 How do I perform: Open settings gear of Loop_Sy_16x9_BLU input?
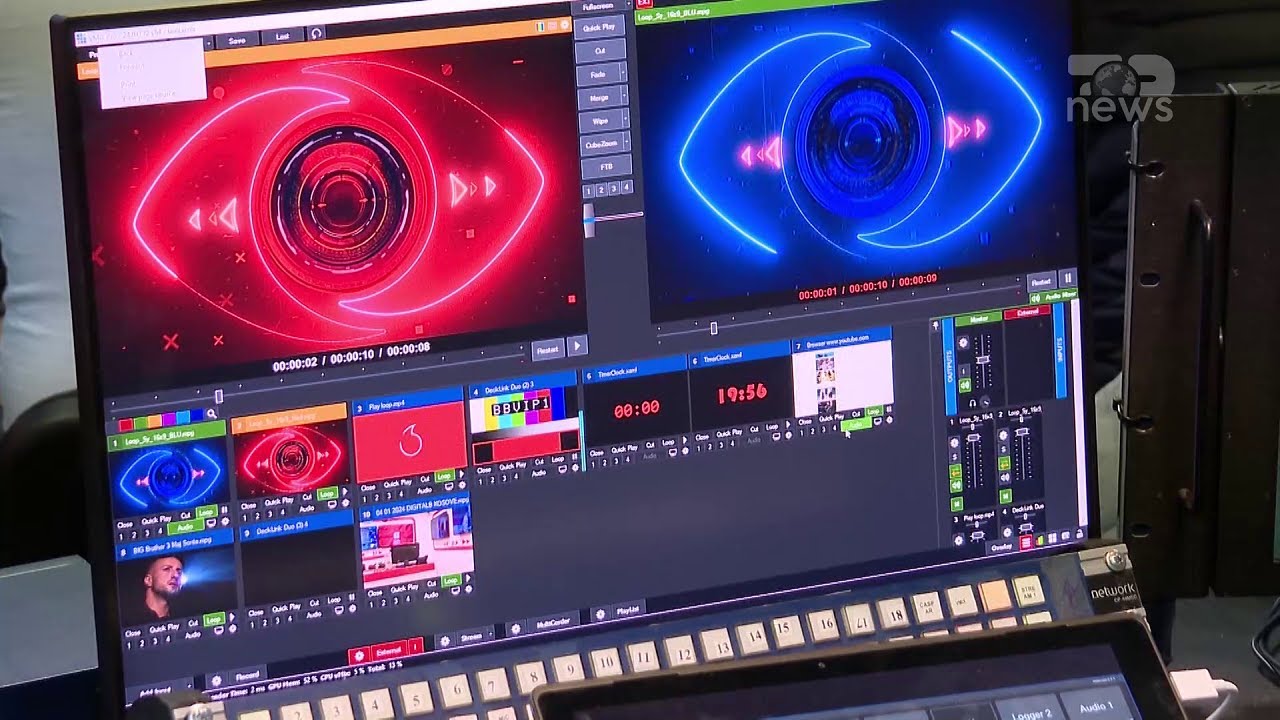click(225, 521)
